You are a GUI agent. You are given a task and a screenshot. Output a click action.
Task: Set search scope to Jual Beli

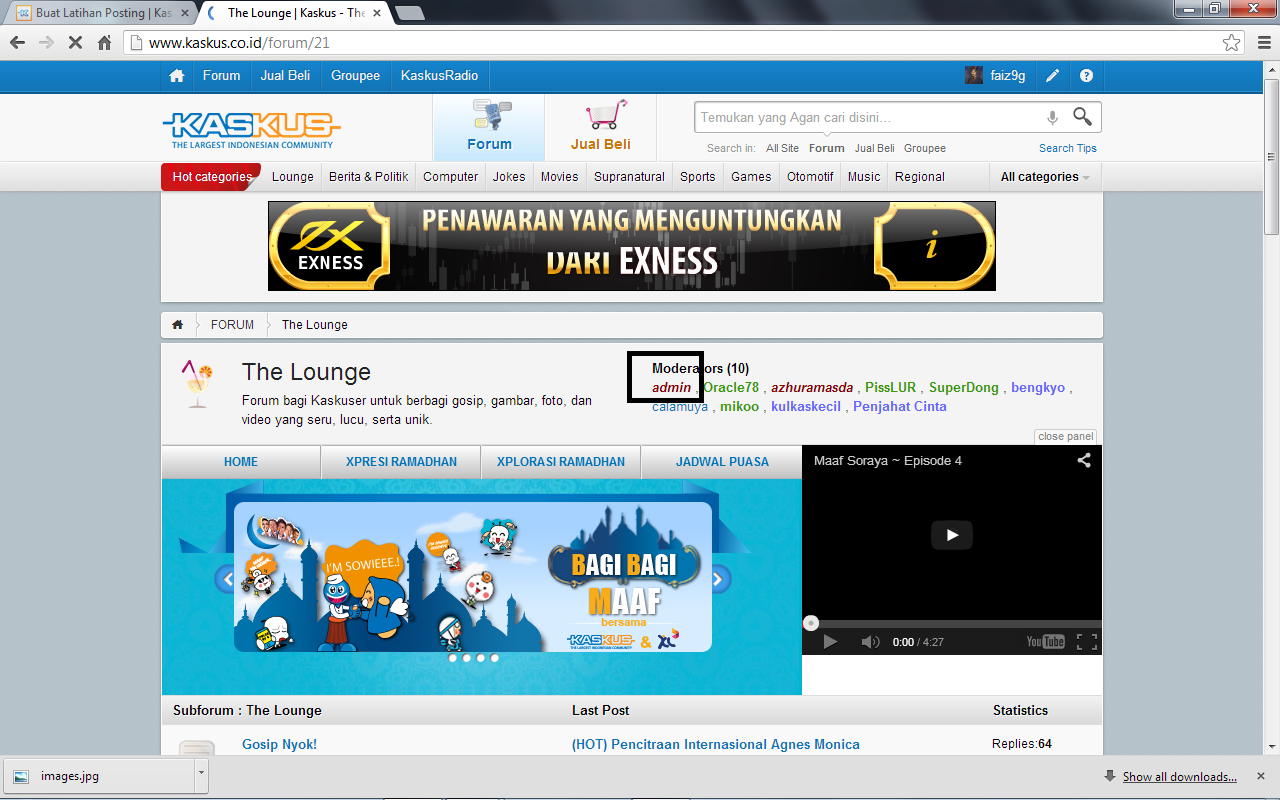(x=875, y=148)
